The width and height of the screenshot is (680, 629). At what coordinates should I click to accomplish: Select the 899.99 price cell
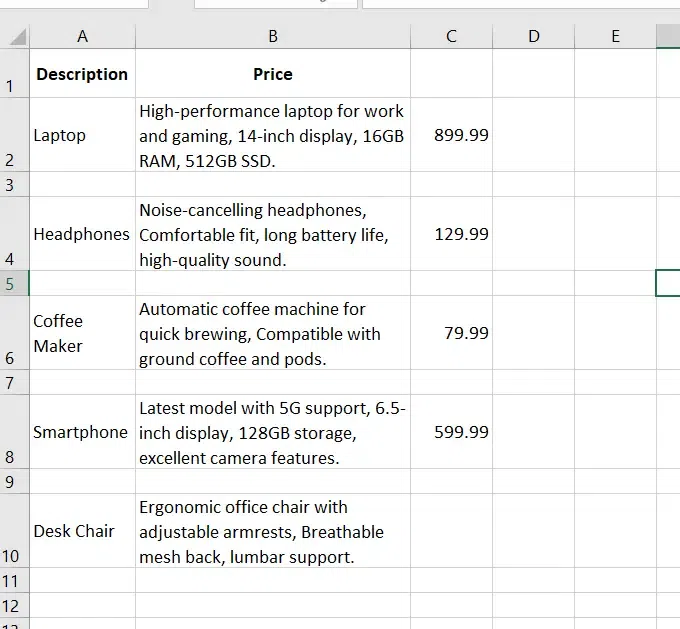click(451, 135)
